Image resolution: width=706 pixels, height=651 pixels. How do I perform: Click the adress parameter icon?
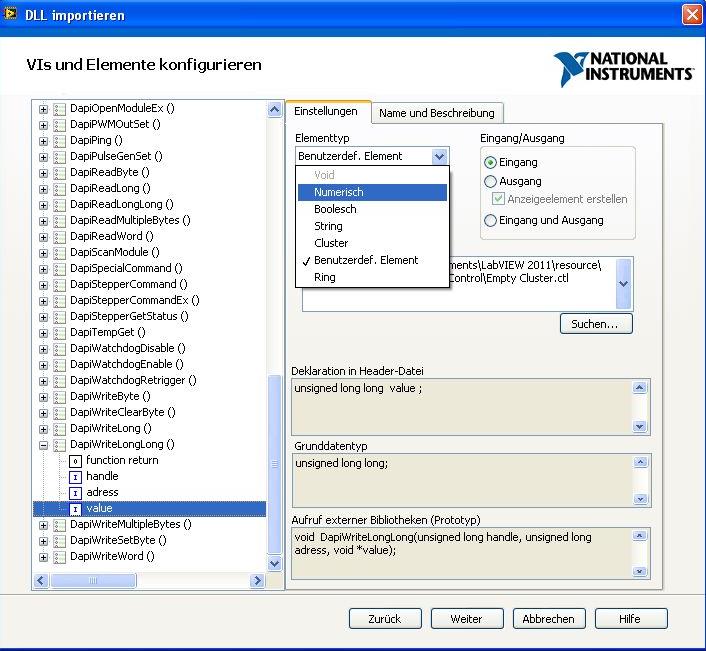(75, 492)
